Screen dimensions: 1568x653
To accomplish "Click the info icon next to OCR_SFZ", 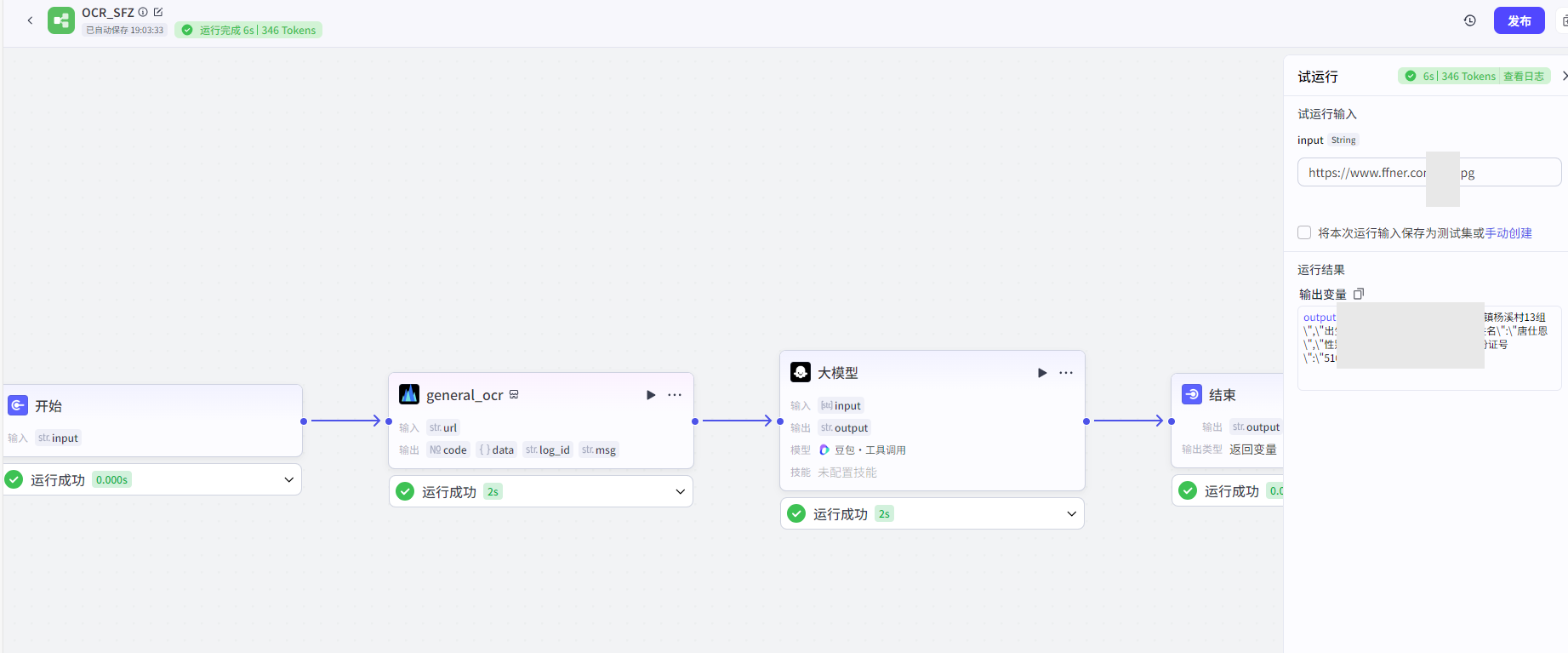I will pos(143,12).
